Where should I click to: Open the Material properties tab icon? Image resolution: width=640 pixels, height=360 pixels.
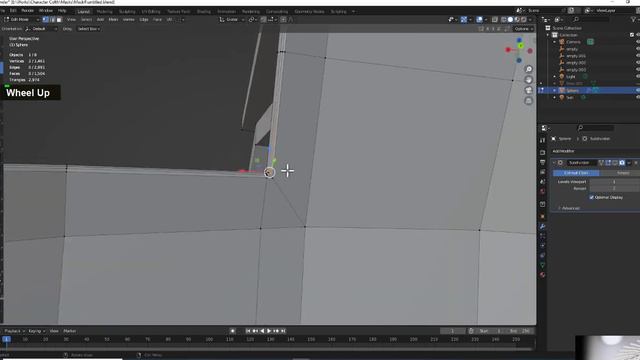point(542,275)
